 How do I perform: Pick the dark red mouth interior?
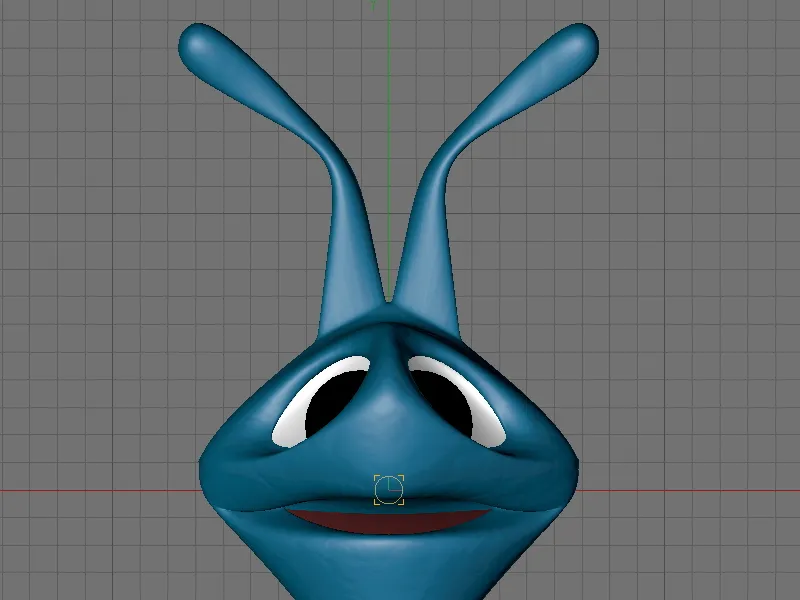tap(389, 520)
